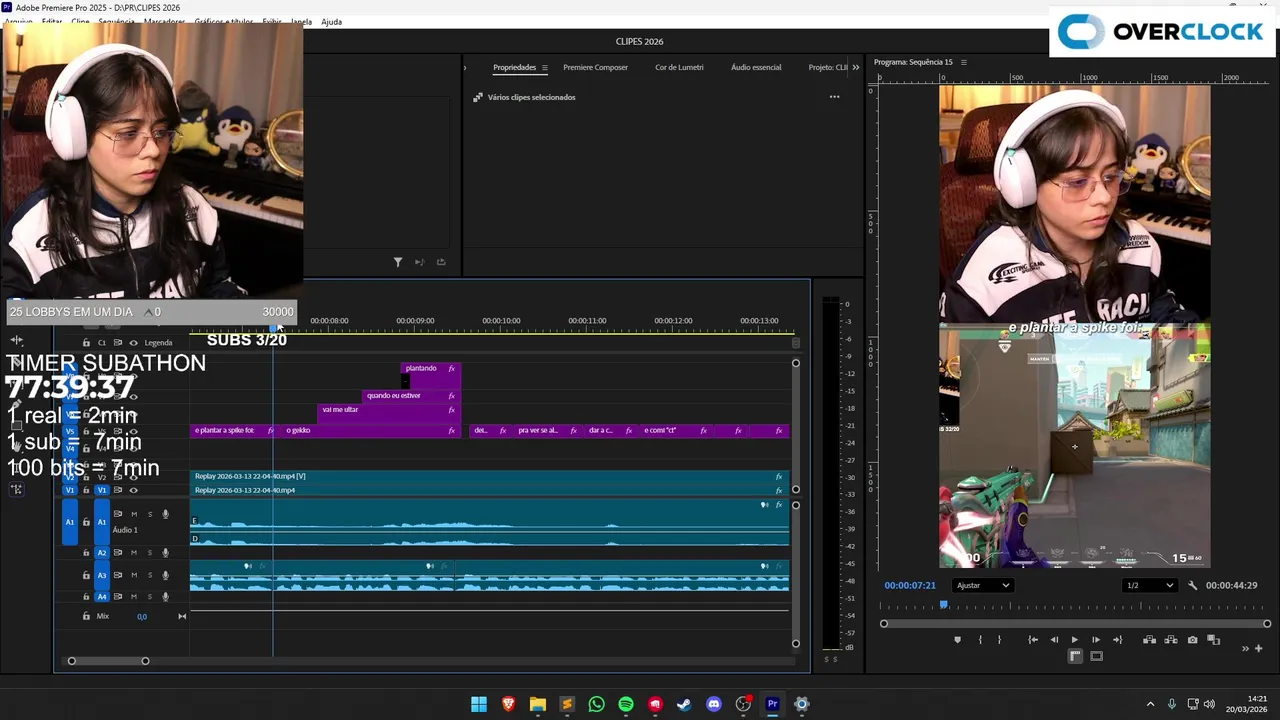Image resolution: width=1280 pixels, height=720 pixels.
Task: Open the Propriedades panel menu
Action: click(544, 67)
